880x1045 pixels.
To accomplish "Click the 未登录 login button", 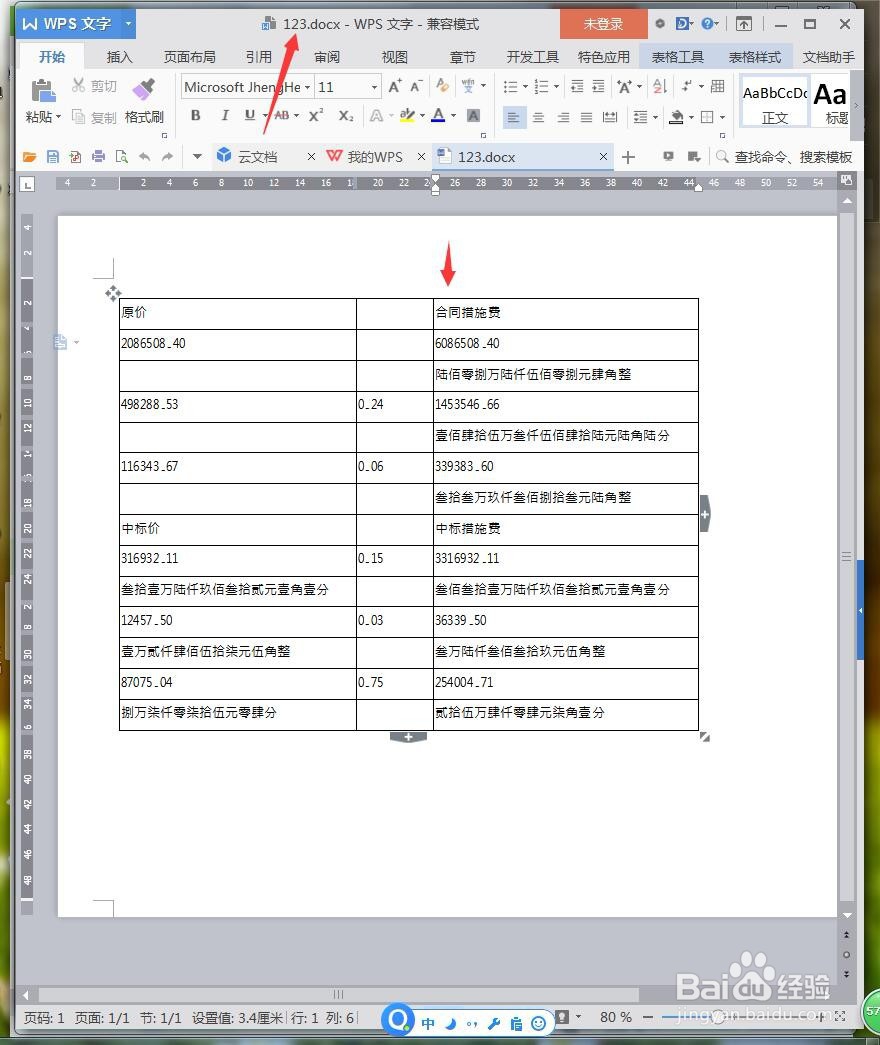I will [x=603, y=25].
